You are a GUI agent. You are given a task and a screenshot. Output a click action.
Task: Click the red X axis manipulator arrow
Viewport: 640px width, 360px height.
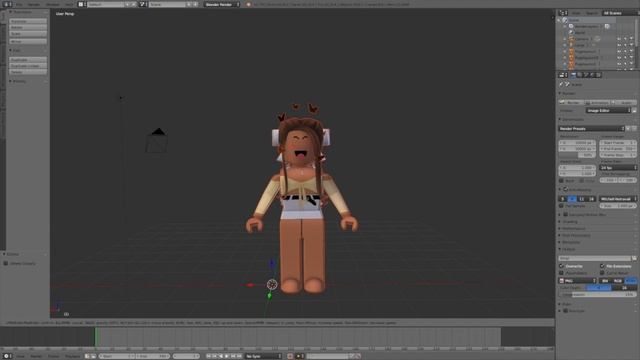click(251, 284)
